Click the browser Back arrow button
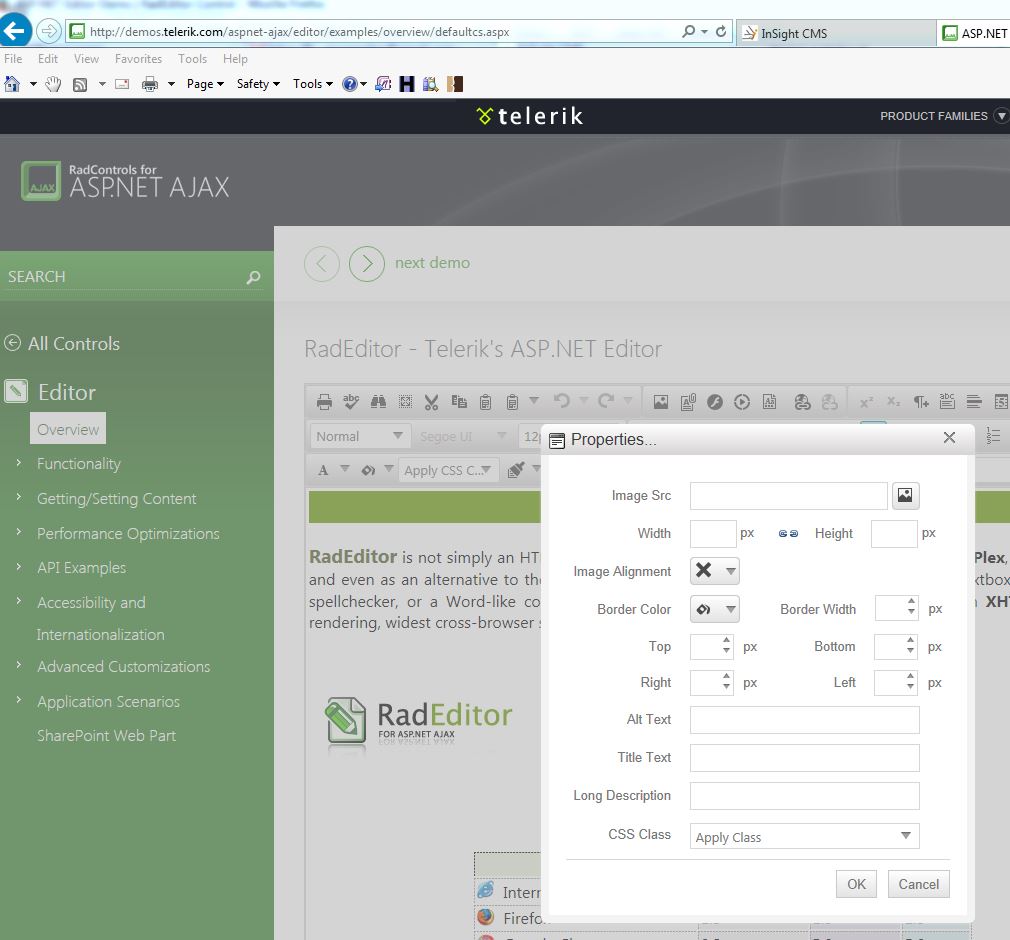Viewport: 1010px width, 940px height. pyautogui.click(x=15, y=30)
